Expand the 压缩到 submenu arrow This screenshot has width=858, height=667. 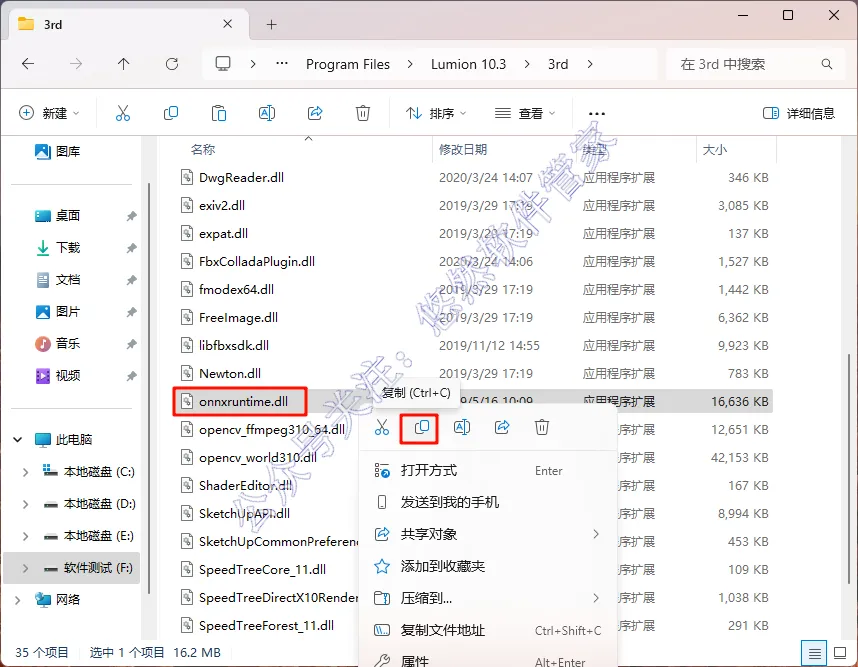tap(596, 598)
